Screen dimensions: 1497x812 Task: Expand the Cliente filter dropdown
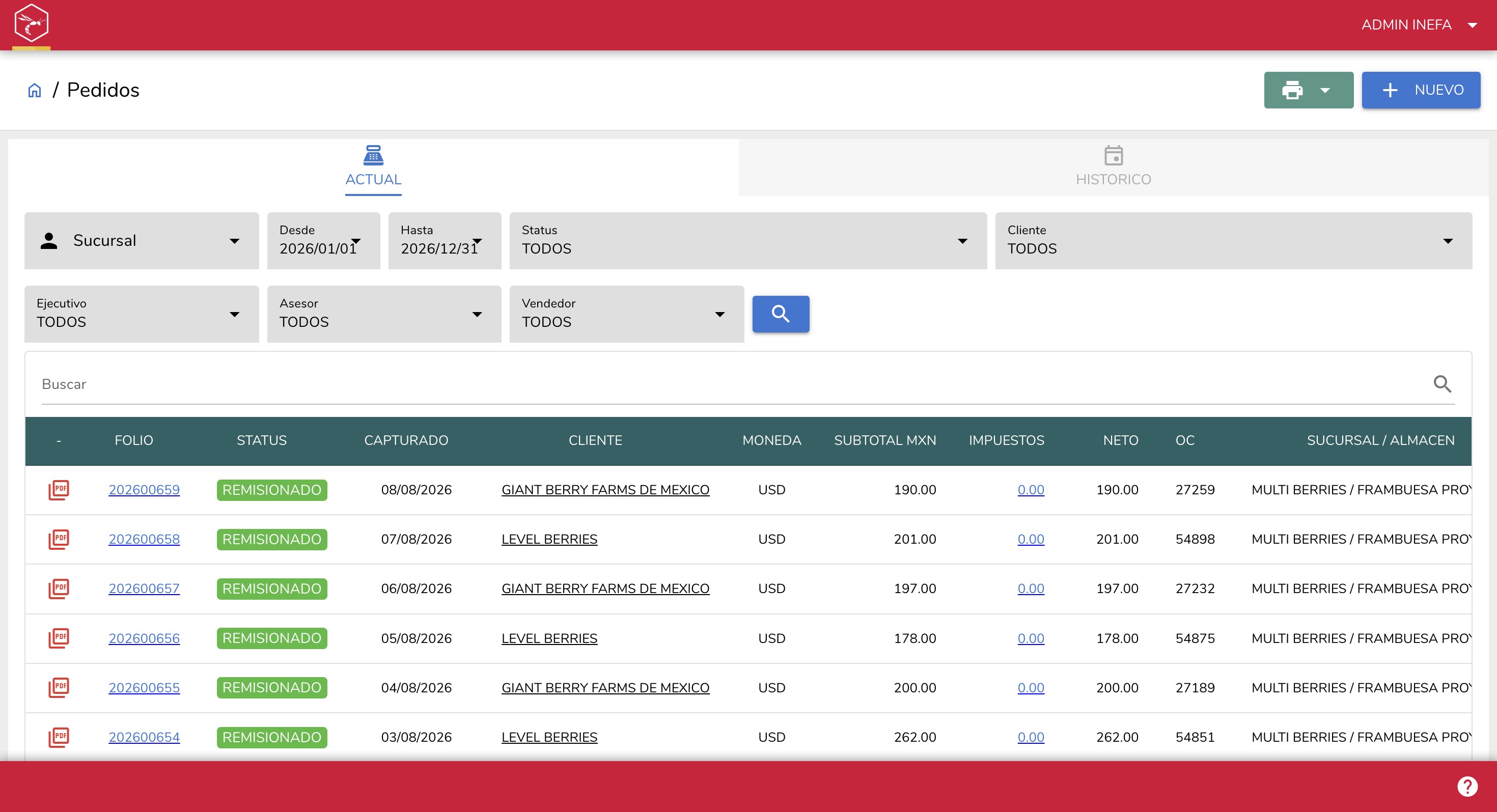point(1233,240)
